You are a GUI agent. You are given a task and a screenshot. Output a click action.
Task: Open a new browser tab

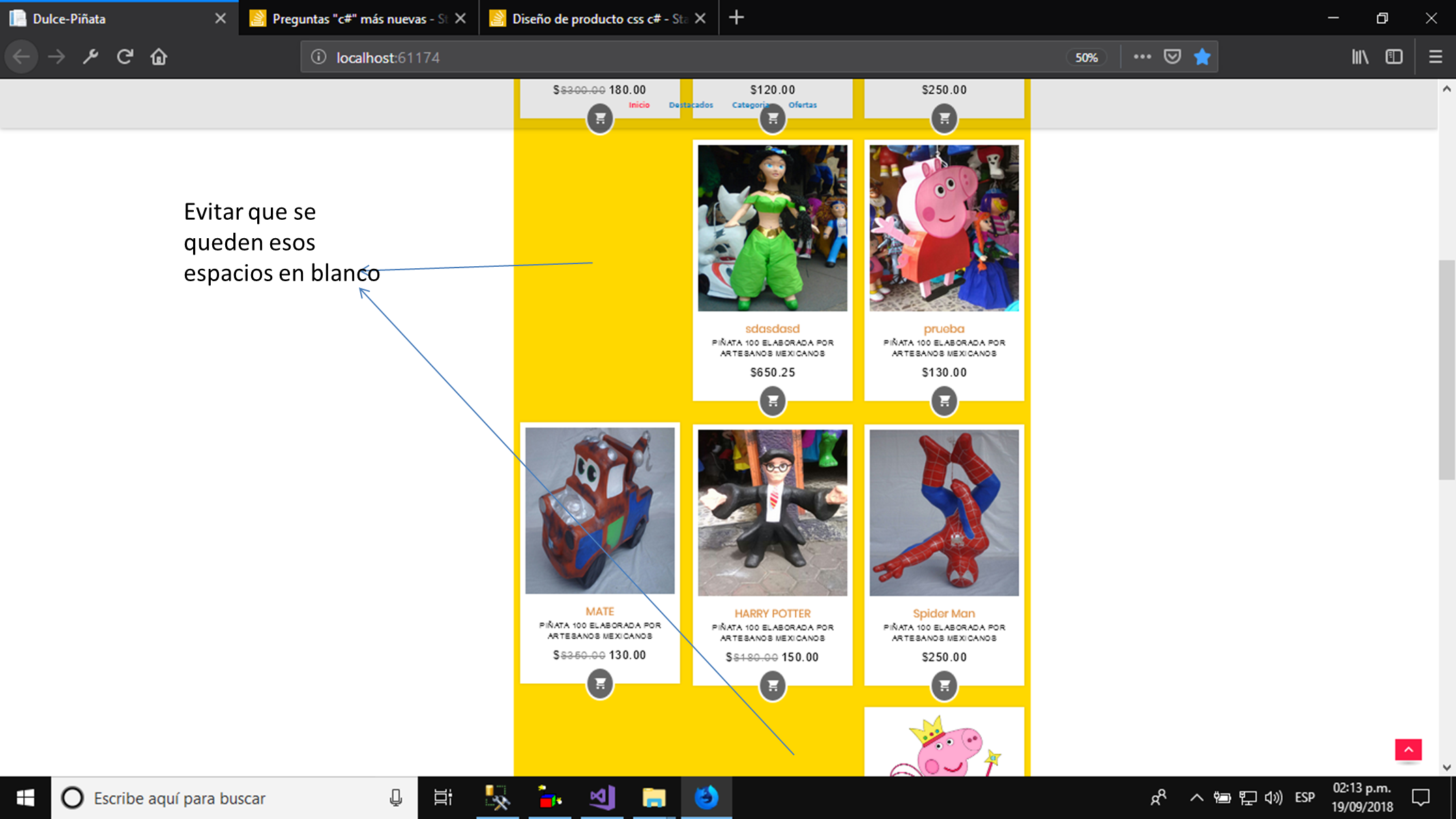tap(736, 18)
